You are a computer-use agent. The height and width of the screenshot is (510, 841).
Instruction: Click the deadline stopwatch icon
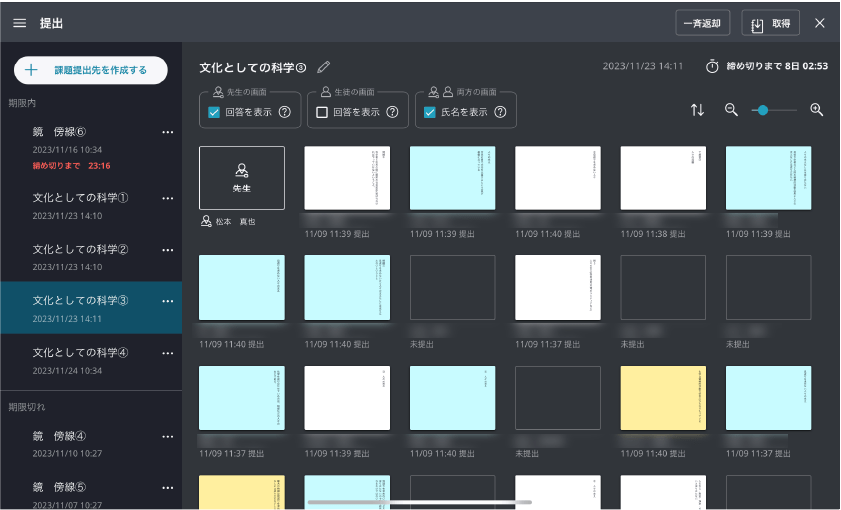(x=712, y=66)
